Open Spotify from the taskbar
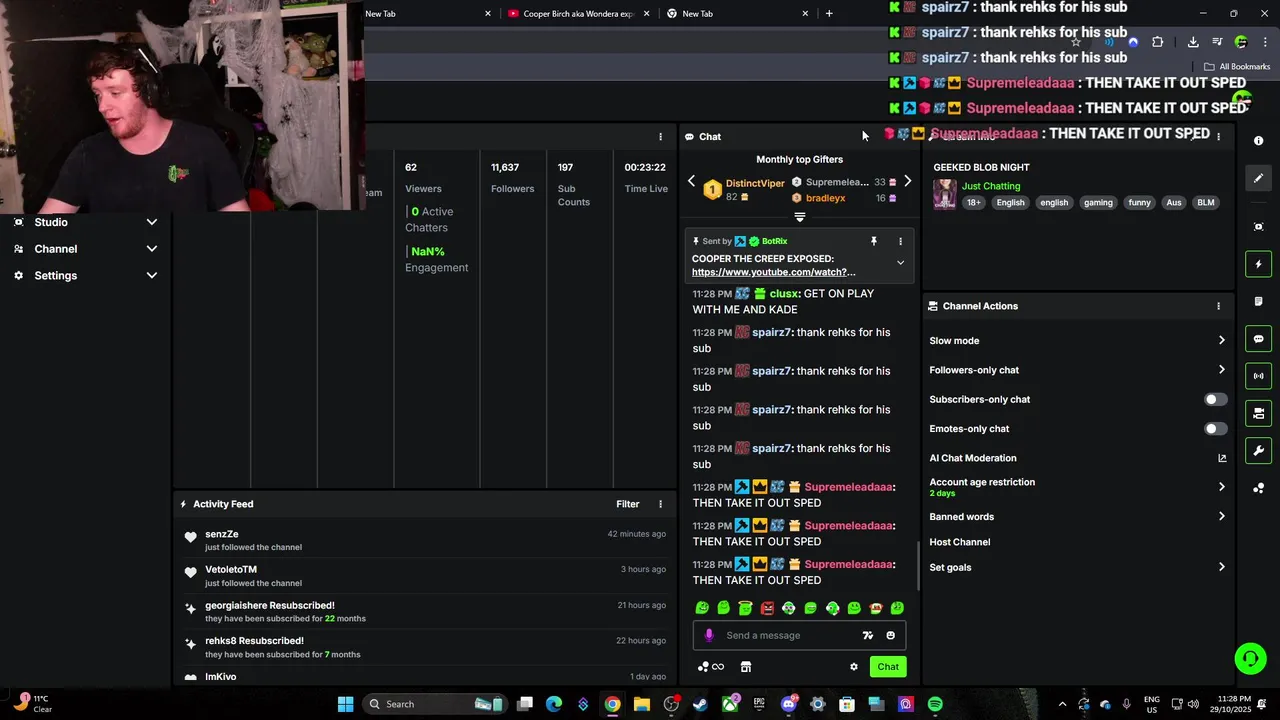The height and width of the screenshot is (720, 1280). 935,704
